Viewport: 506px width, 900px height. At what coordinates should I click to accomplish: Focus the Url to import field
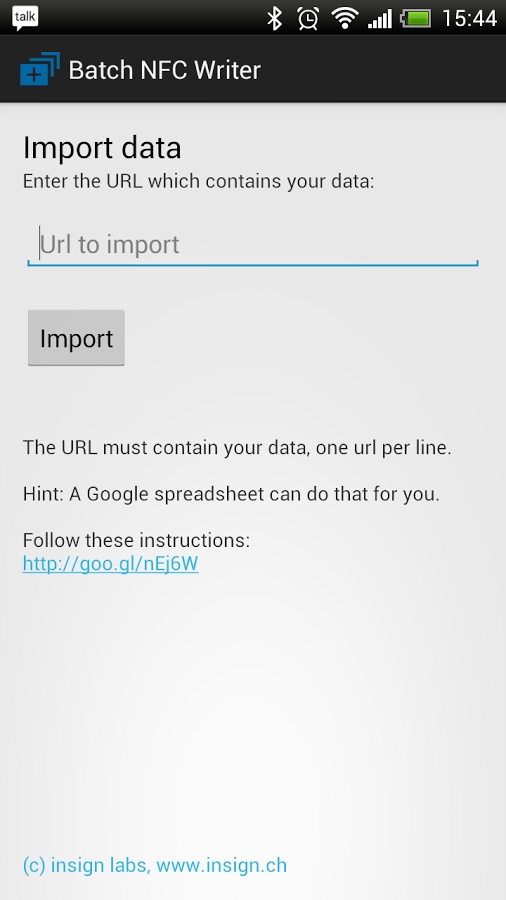pos(253,245)
